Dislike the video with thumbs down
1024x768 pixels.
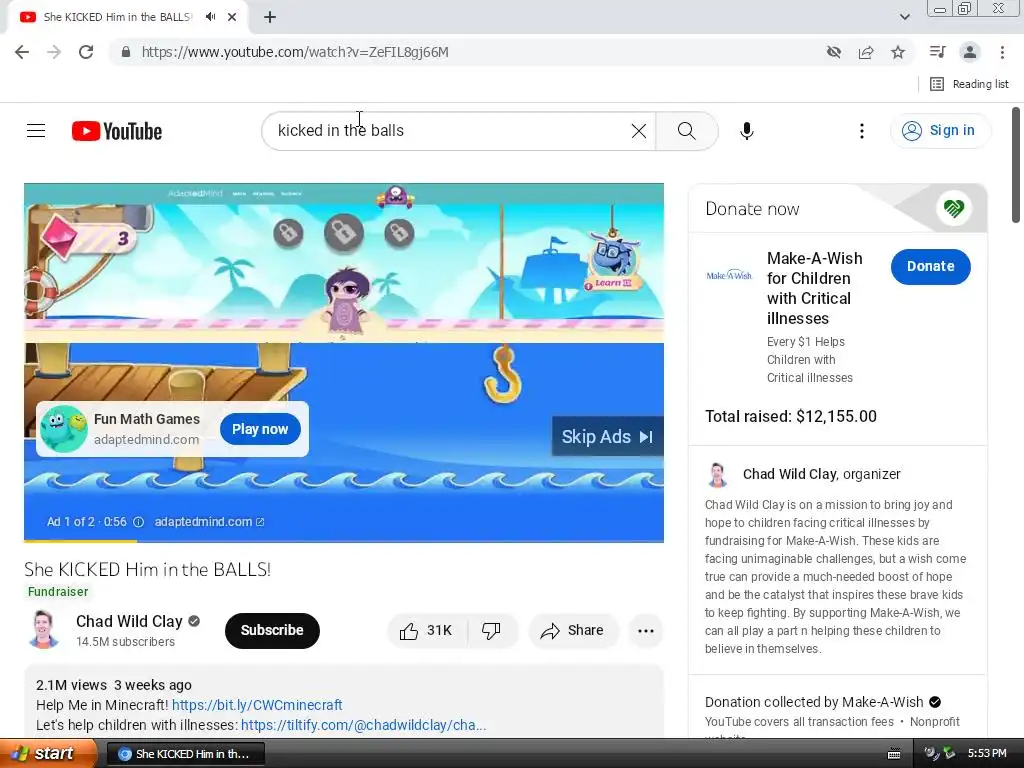point(491,630)
